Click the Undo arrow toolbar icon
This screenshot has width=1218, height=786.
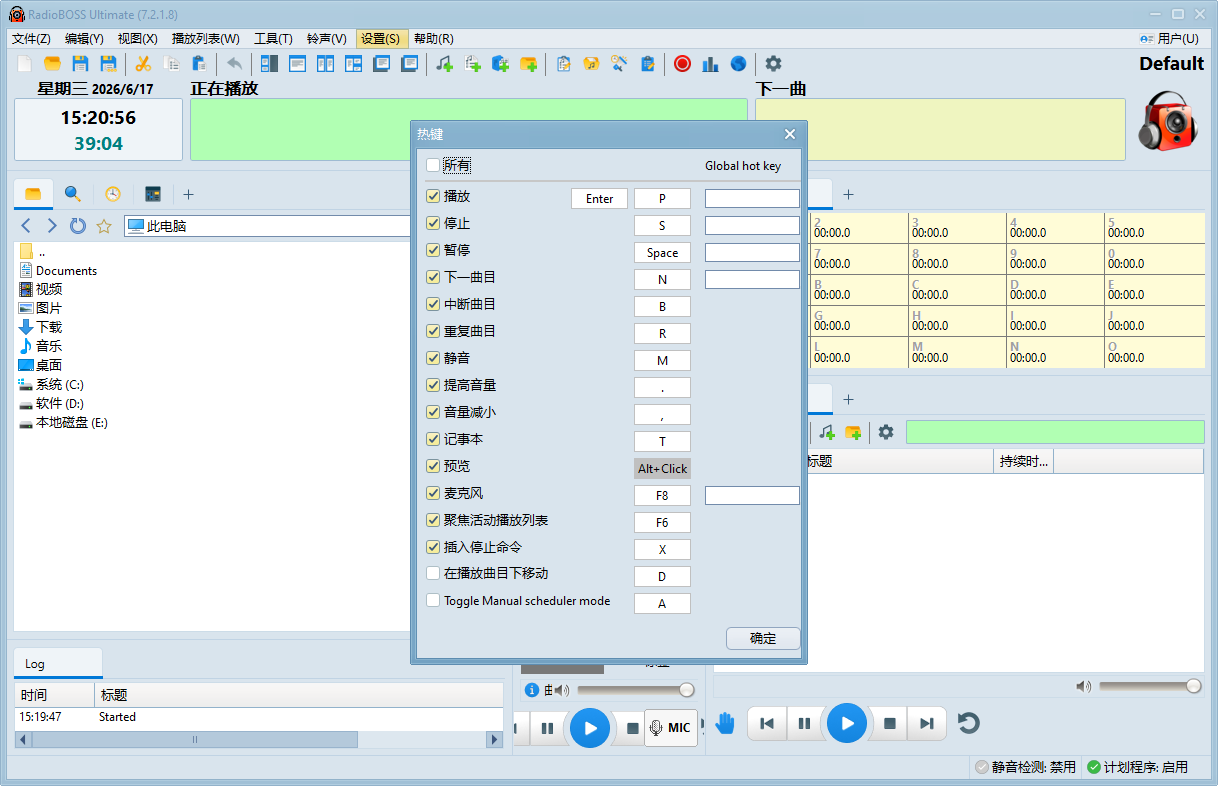coord(234,64)
